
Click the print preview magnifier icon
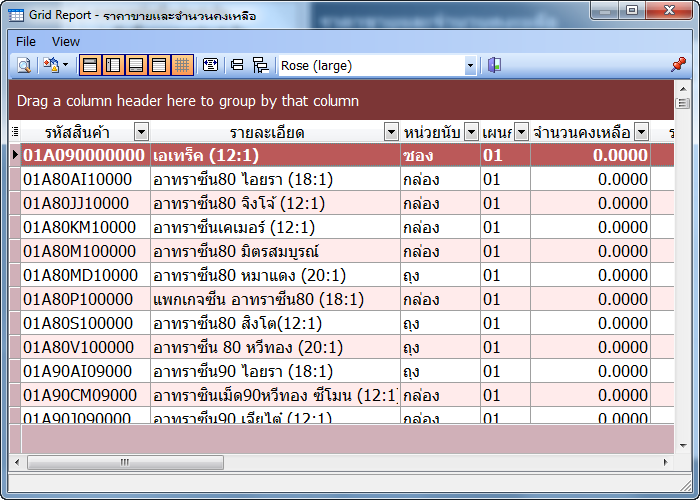tap(23, 65)
